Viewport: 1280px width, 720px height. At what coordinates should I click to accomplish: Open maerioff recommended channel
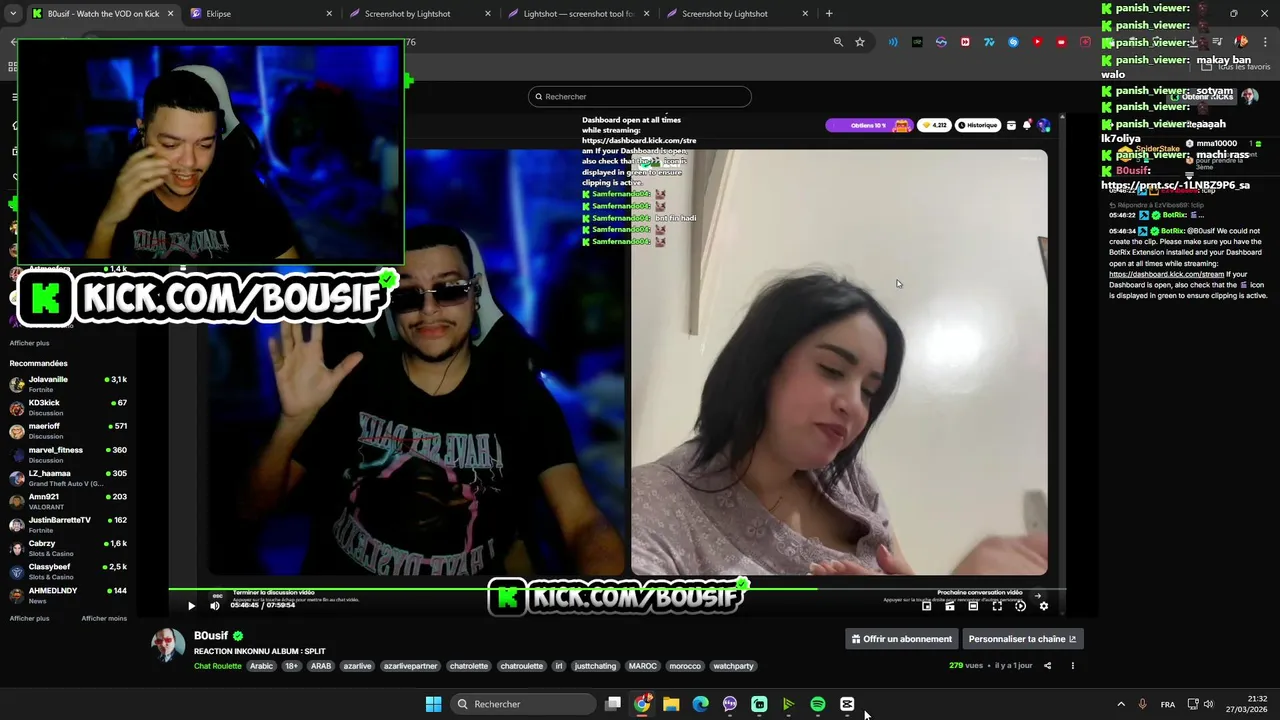coord(68,431)
